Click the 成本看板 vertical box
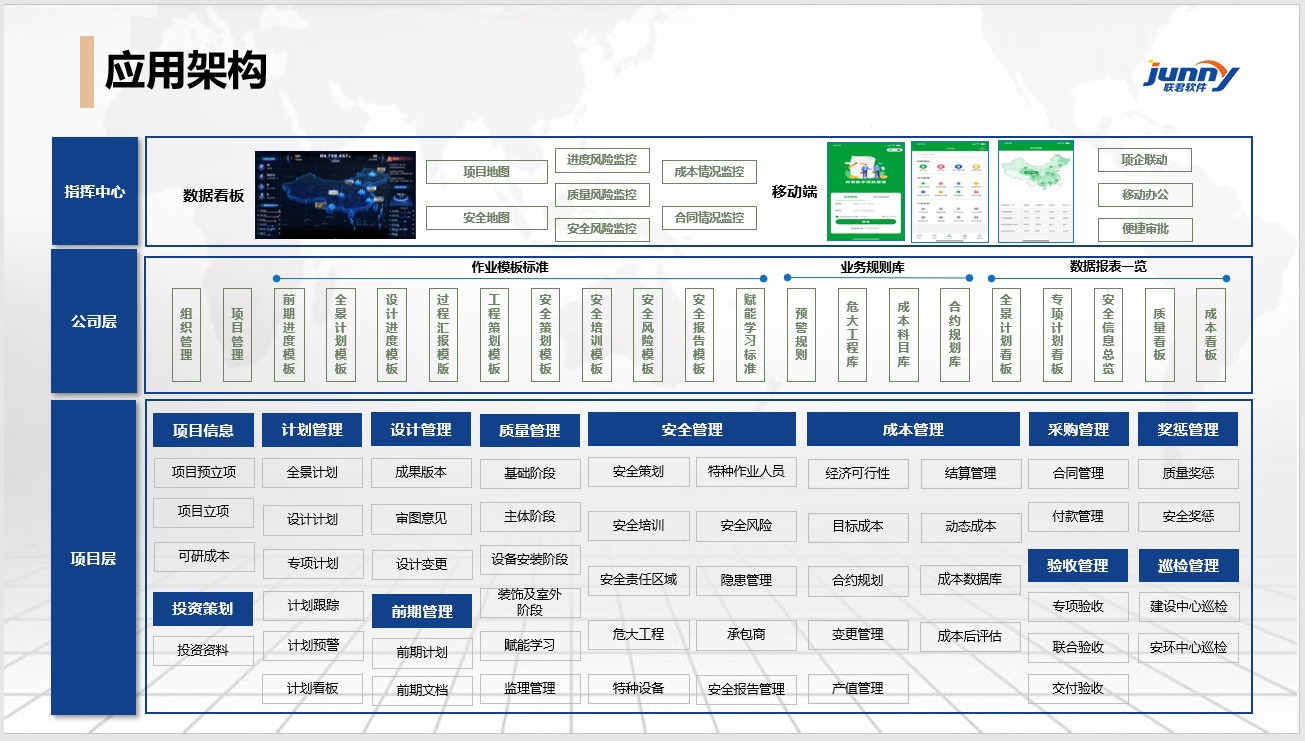Image resolution: width=1305 pixels, height=741 pixels. click(x=1210, y=335)
